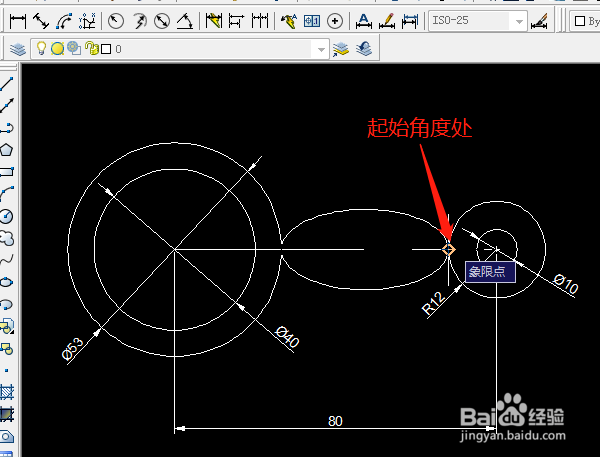The width and height of the screenshot is (600, 457).
Task: Click the ByLayer color swatch box
Action: click(580, 21)
